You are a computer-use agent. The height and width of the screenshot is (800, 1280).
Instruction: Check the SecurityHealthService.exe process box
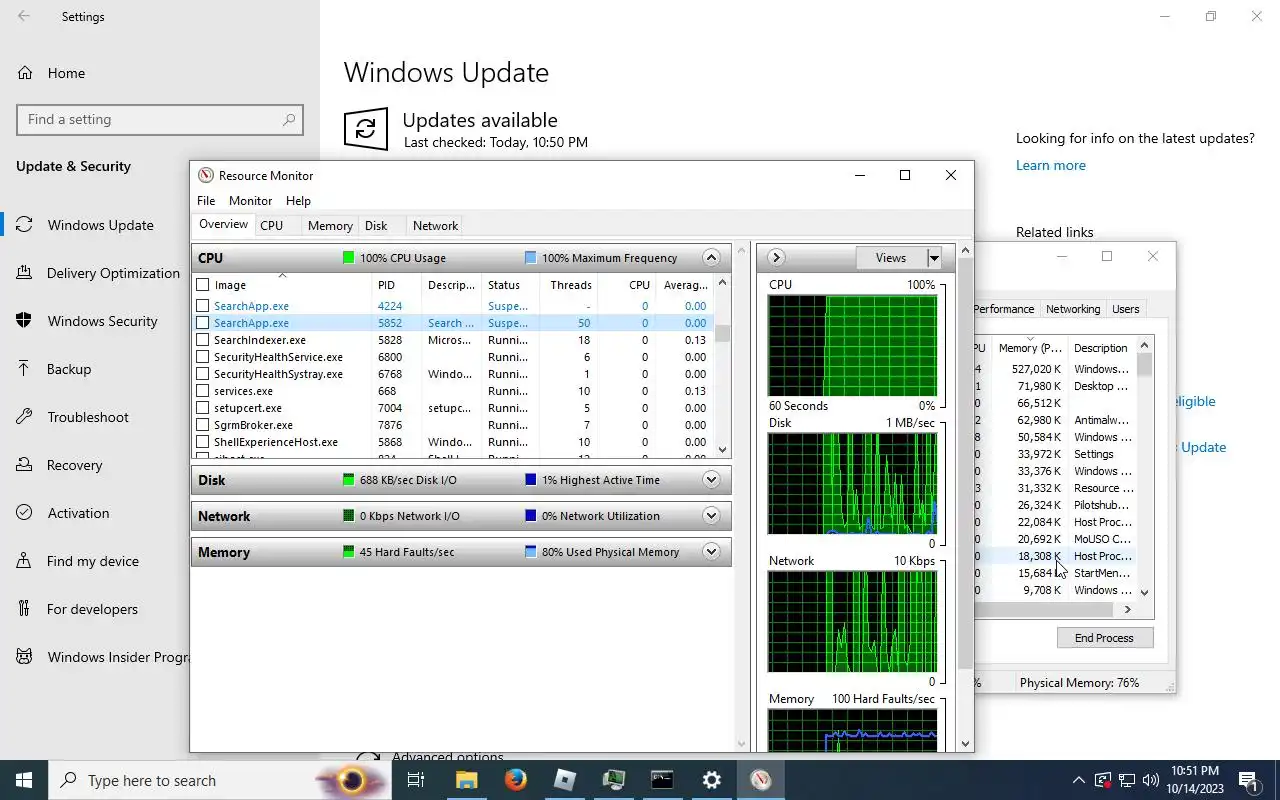click(203, 357)
